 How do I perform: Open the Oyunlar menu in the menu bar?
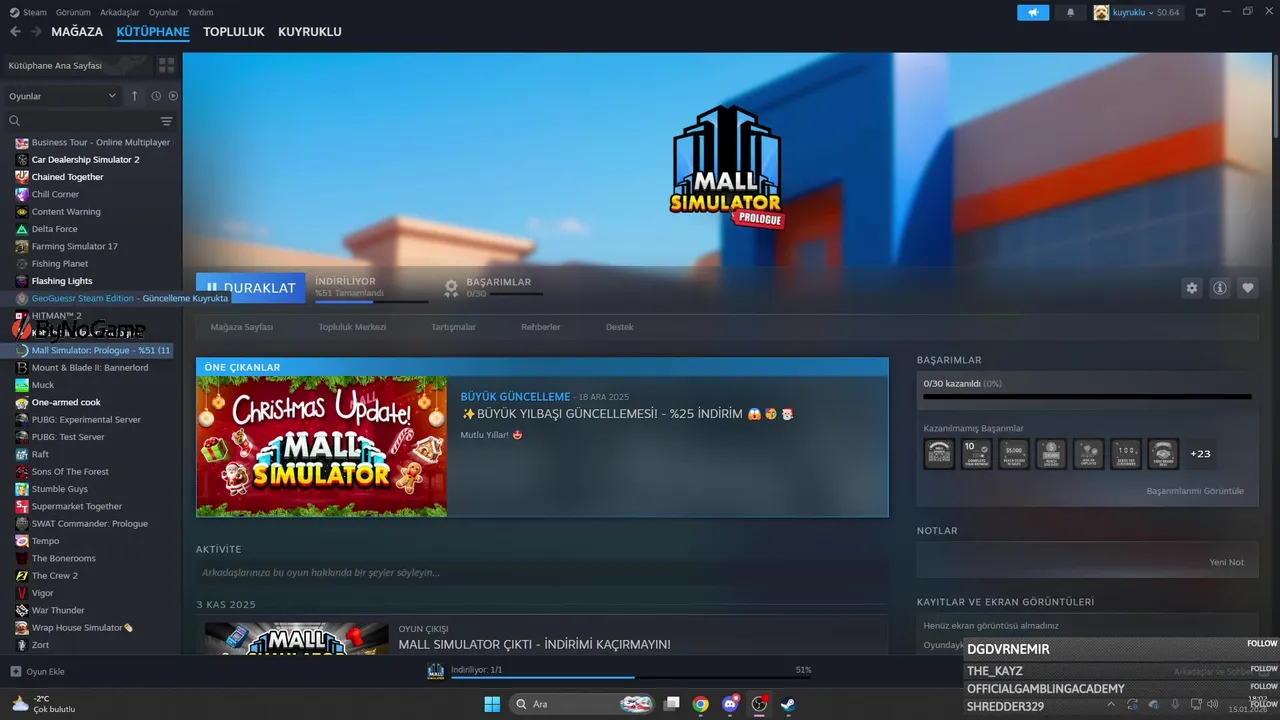[163, 12]
